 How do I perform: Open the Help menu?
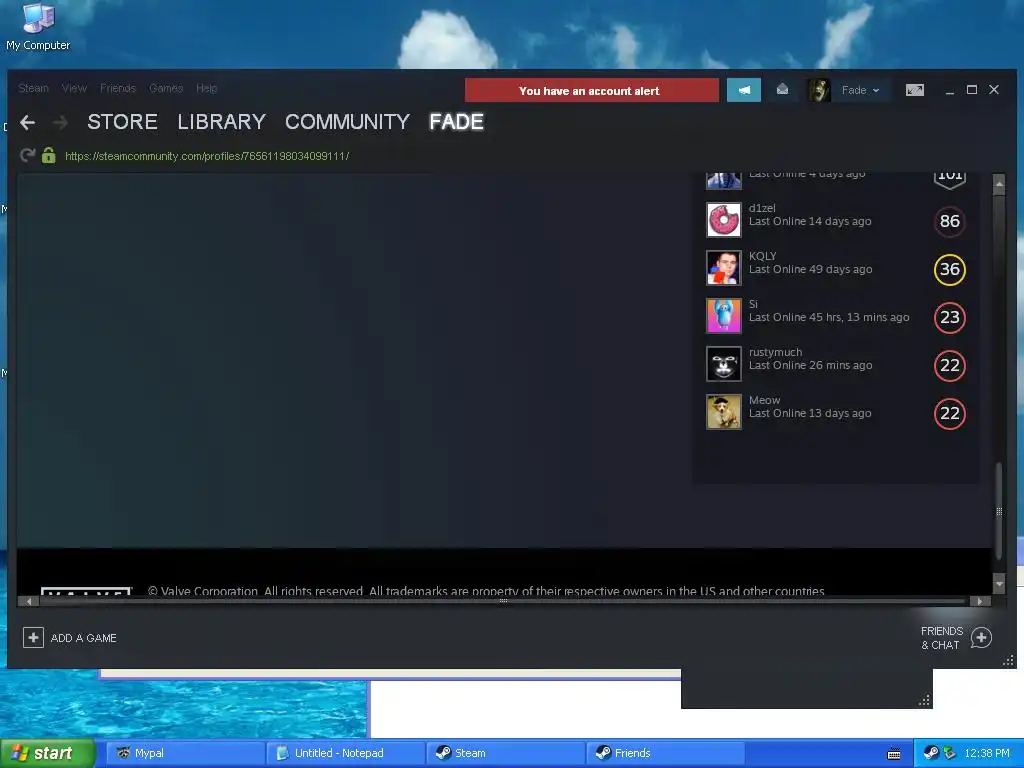pos(206,88)
